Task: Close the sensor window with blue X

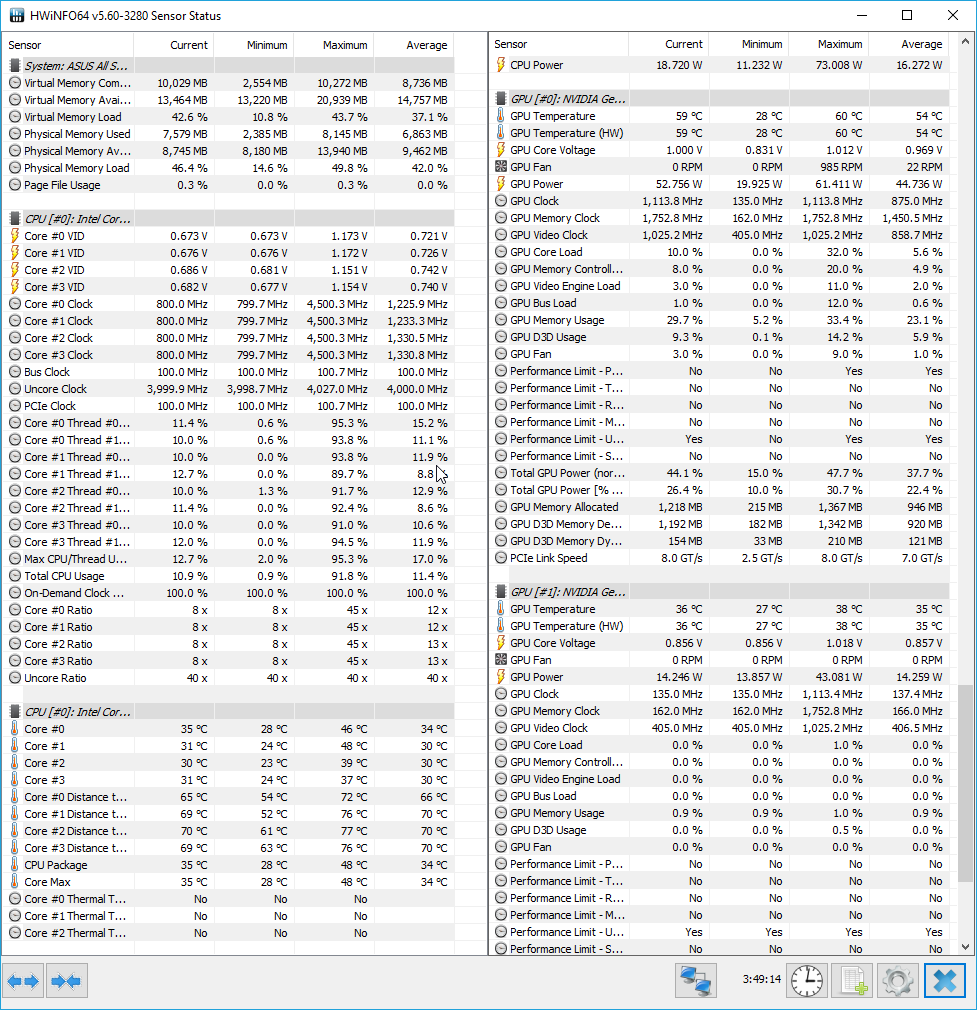Action: (x=944, y=981)
